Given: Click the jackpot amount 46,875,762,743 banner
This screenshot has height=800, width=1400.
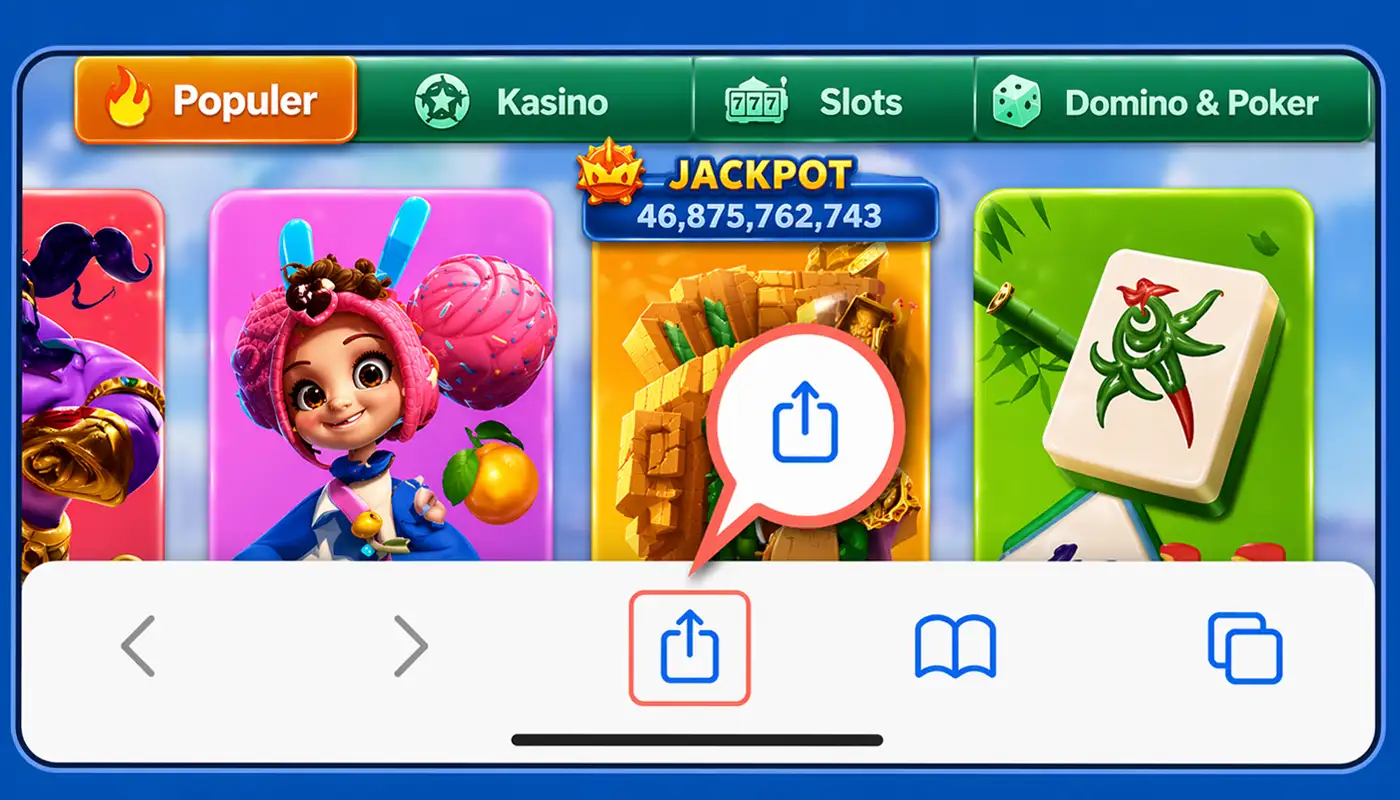Looking at the screenshot, I should point(760,215).
